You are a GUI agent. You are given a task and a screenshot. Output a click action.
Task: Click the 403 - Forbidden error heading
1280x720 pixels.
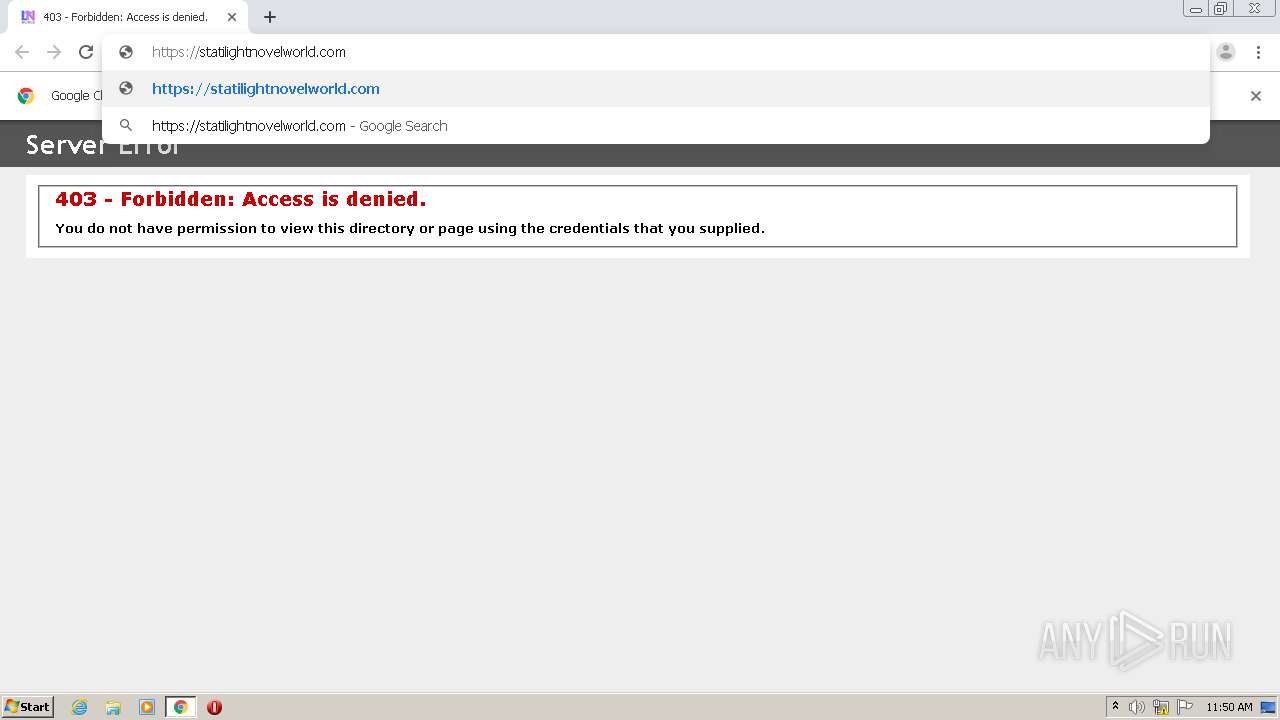point(241,199)
